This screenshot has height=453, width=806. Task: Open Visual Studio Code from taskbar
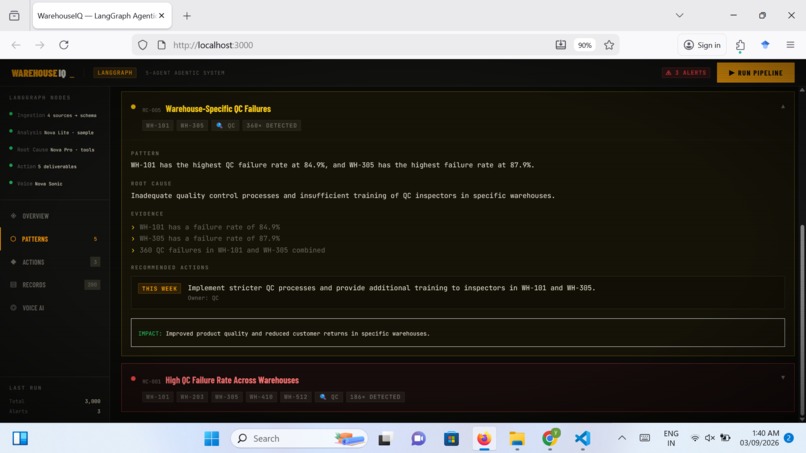click(x=582, y=439)
